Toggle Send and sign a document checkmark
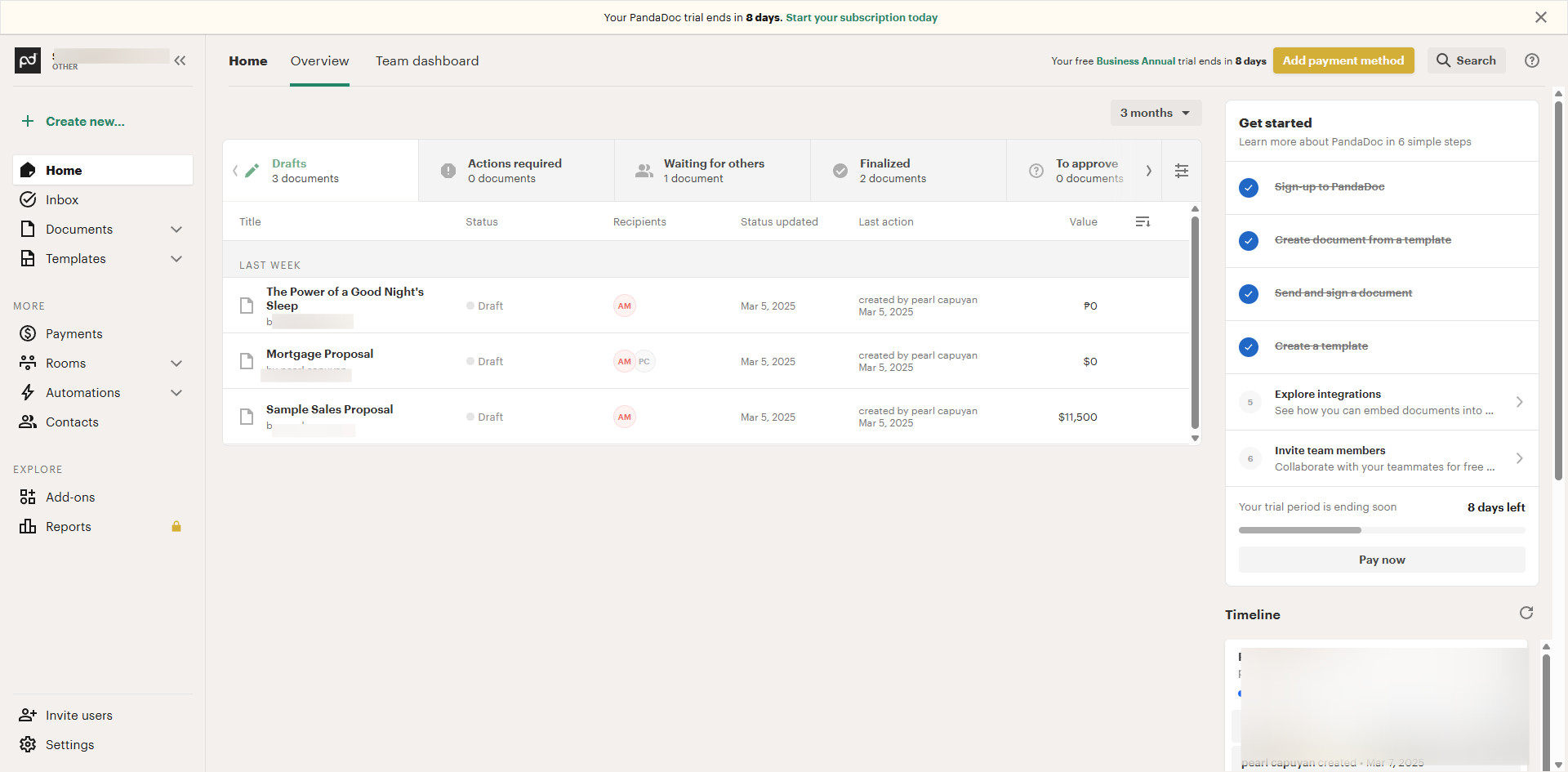 pos(1249,294)
